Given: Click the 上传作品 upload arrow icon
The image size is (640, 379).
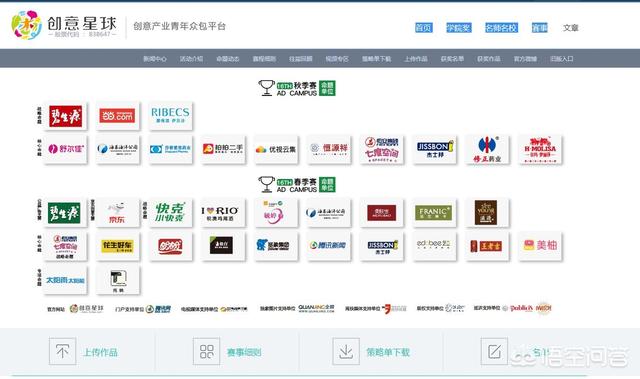Looking at the screenshot, I should tap(62, 351).
